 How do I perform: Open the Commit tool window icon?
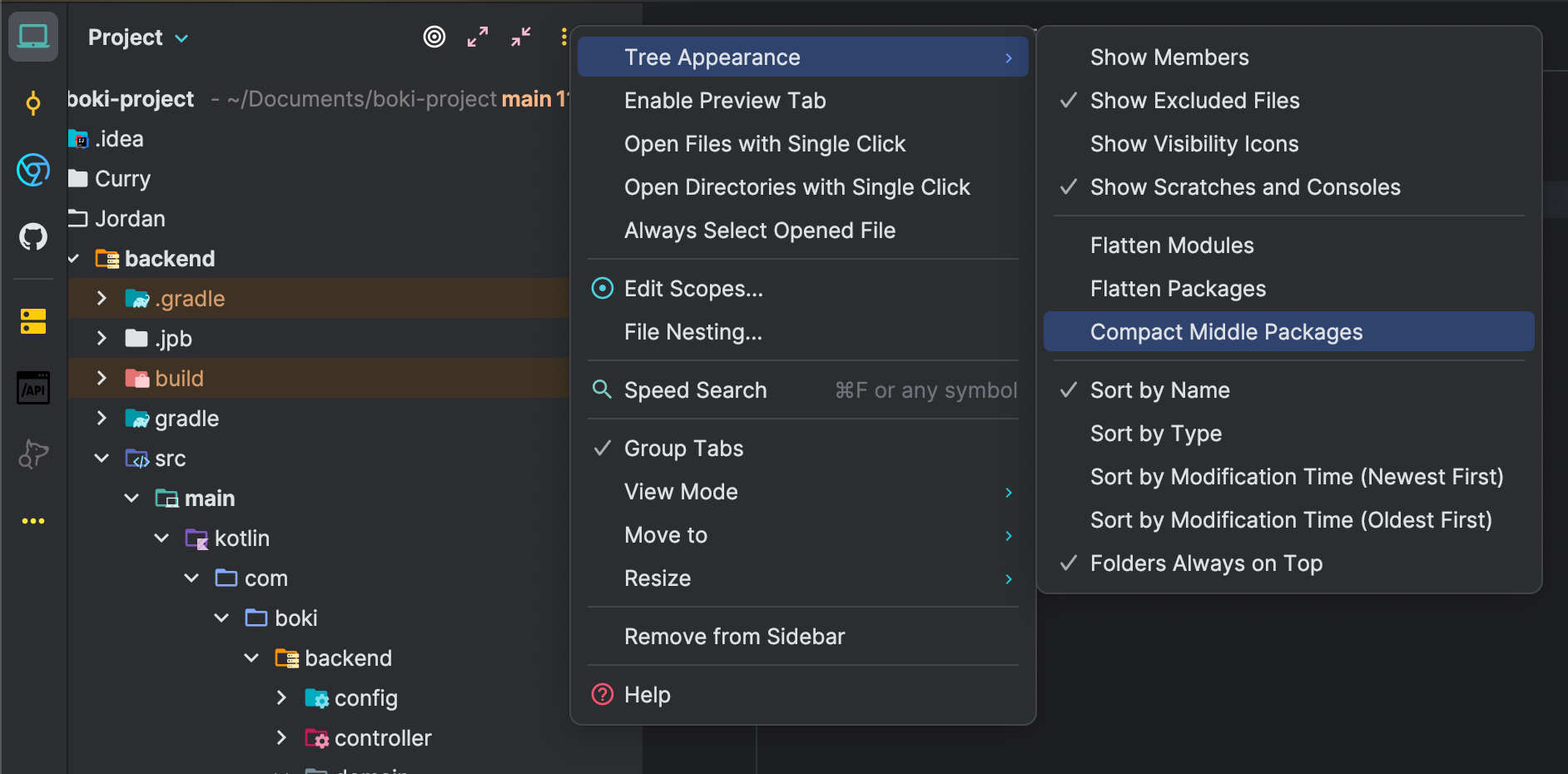pos(33,103)
